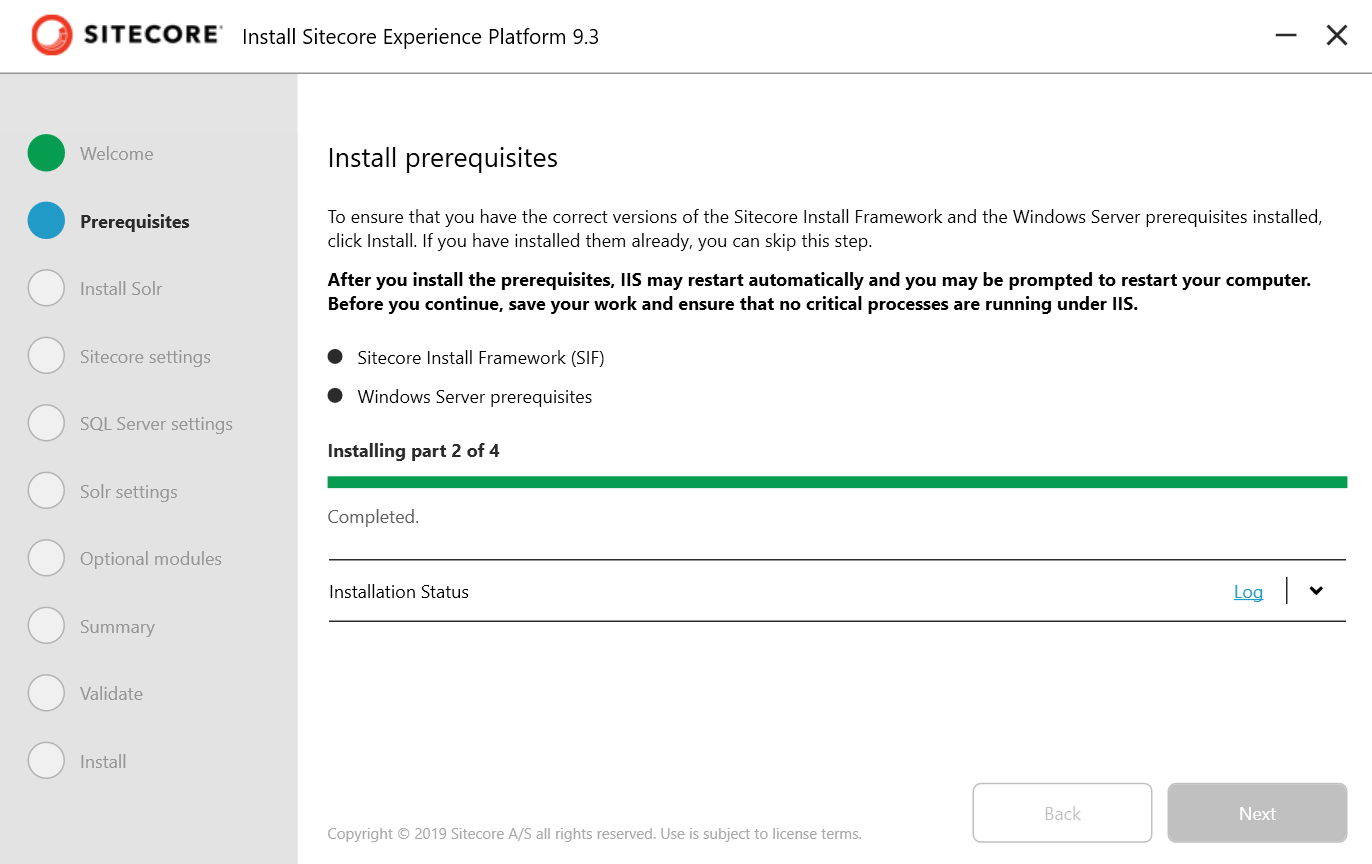Viewport: 1372px width, 864px height.
Task: Click the Back button
Action: coord(1062,813)
